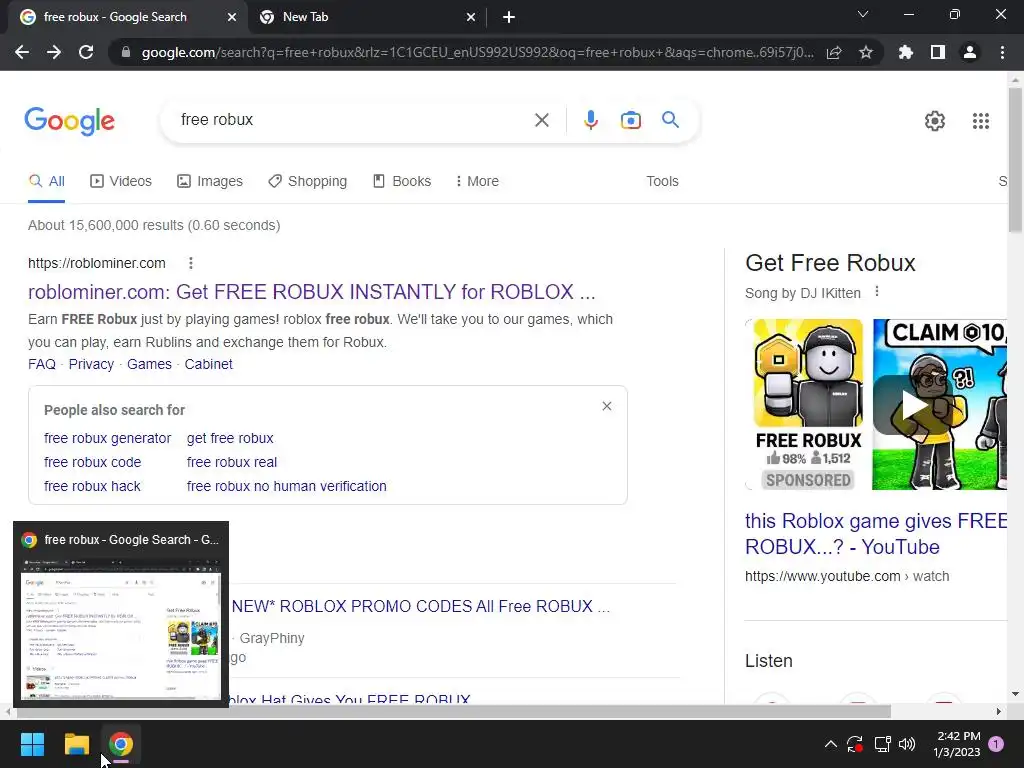Click the Chrome taskbar icon

[121, 744]
